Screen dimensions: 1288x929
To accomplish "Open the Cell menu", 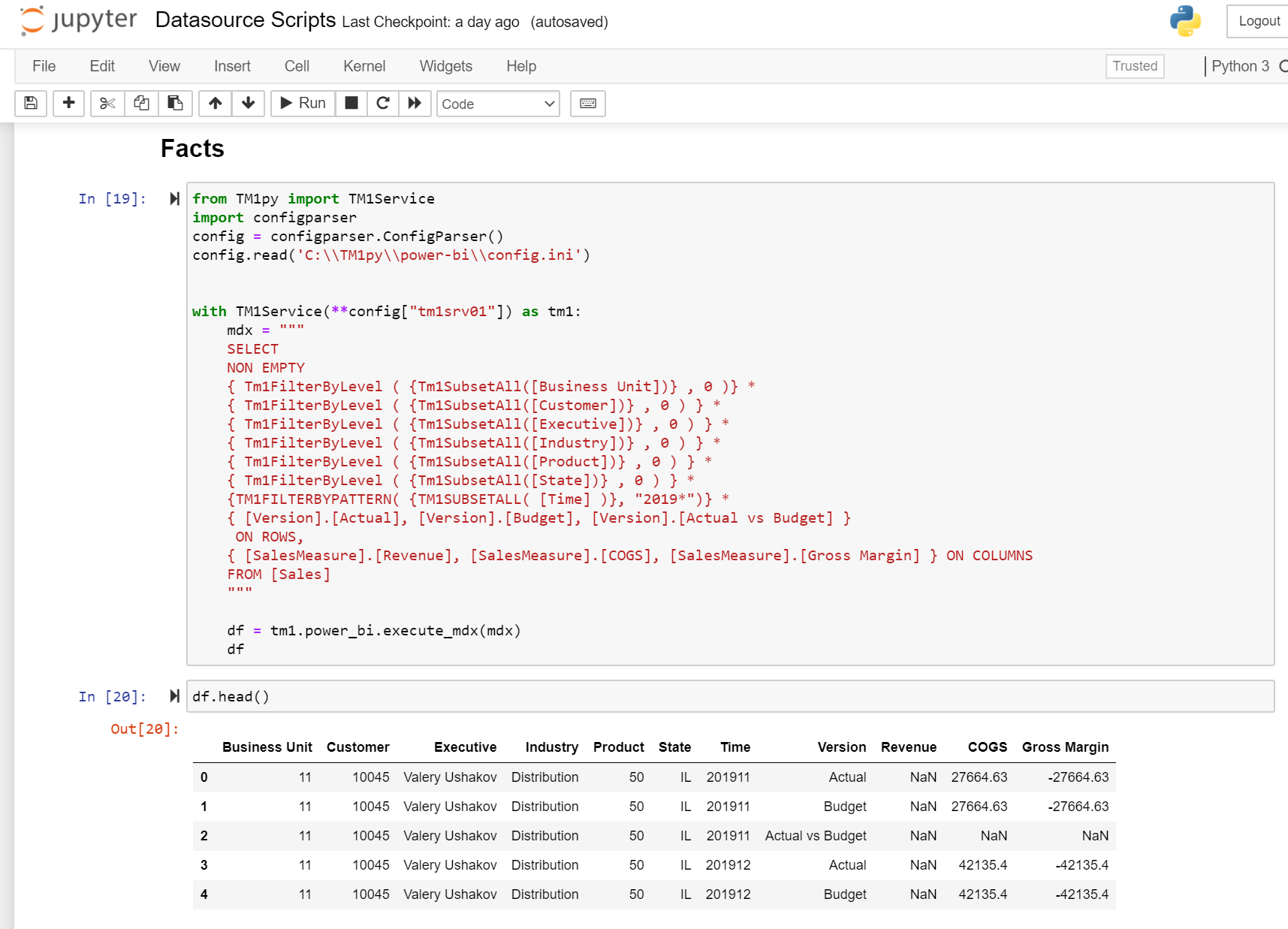I will click(297, 66).
